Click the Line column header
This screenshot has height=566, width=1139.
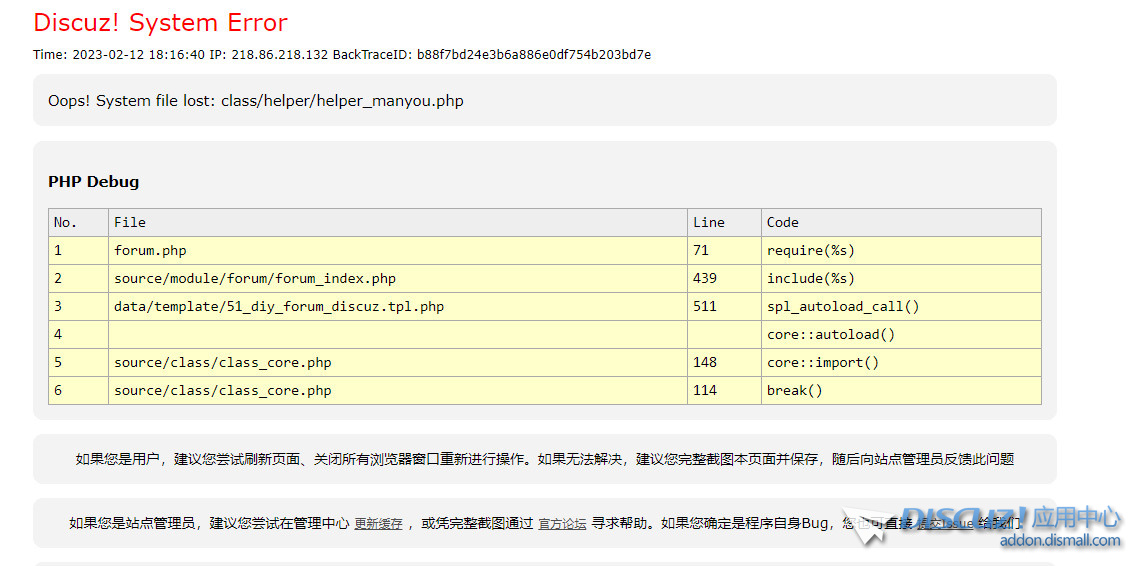pyautogui.click(x=724, y=222)
